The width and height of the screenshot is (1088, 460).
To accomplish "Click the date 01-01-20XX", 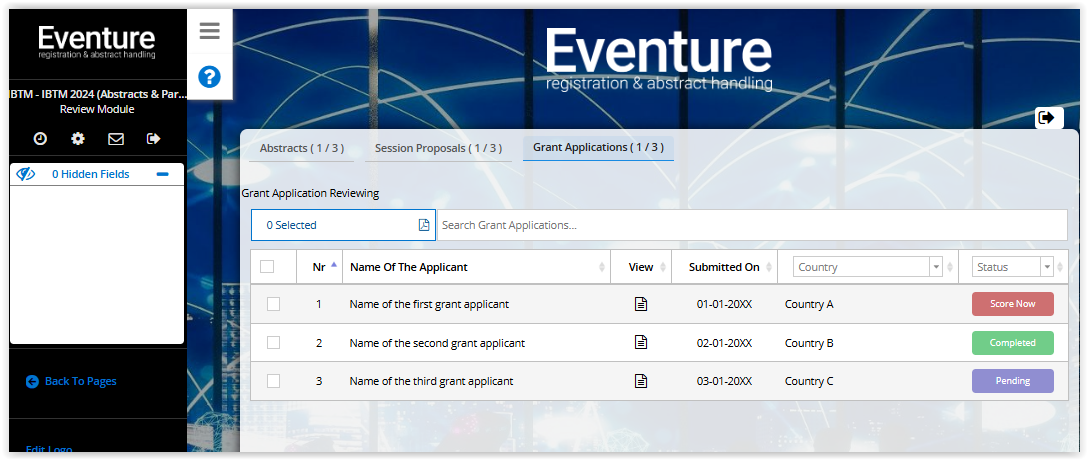I will (724, 304).
